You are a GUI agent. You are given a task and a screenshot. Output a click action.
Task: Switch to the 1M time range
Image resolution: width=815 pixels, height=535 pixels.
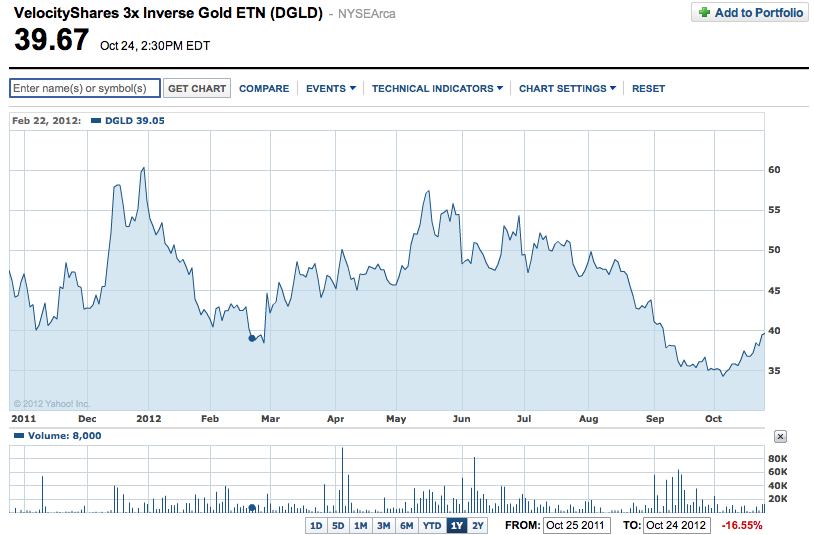tap(361, 526)
